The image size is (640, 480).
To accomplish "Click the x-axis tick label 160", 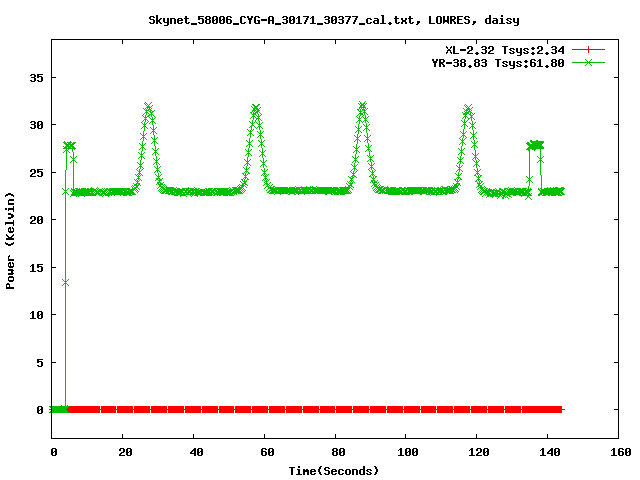I will [621, 452].
